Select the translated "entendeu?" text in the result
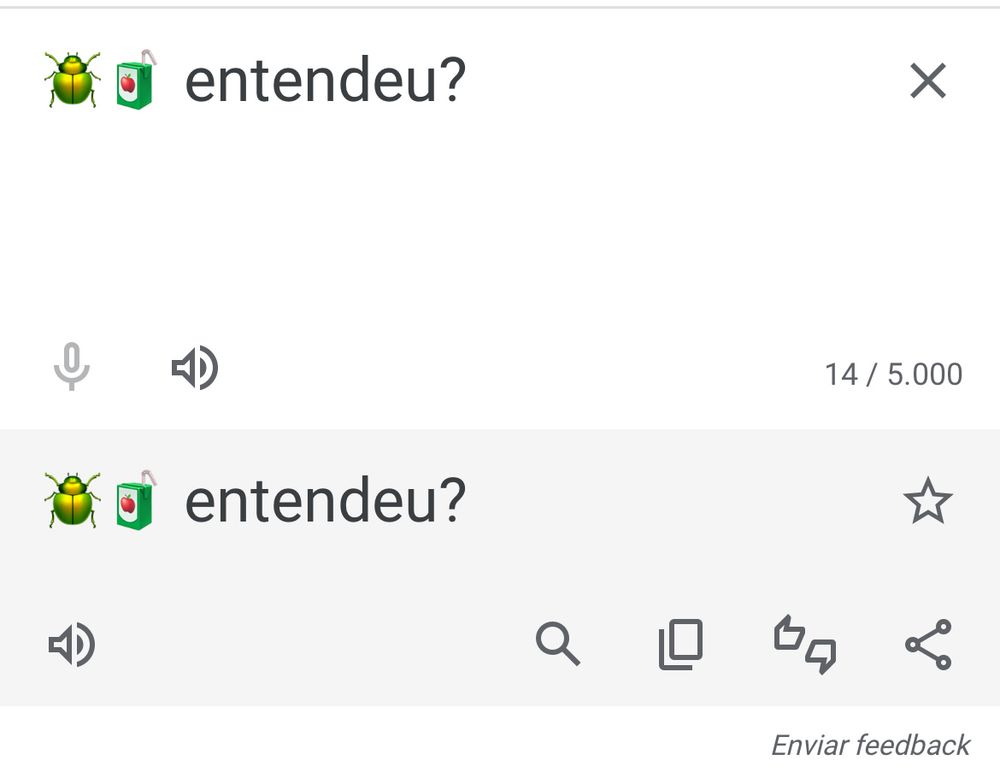This screenshot has height=773, width=1000. point(325,502)
